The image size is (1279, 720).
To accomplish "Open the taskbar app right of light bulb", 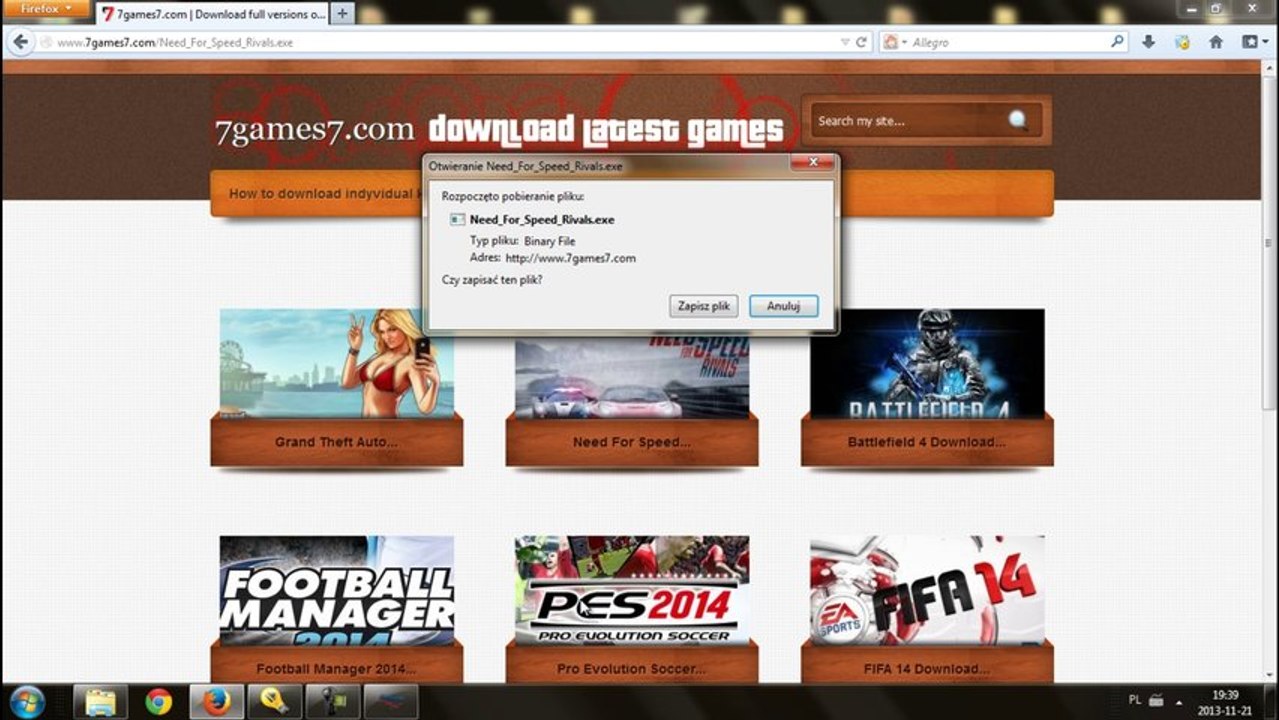I will pos(332,702).
